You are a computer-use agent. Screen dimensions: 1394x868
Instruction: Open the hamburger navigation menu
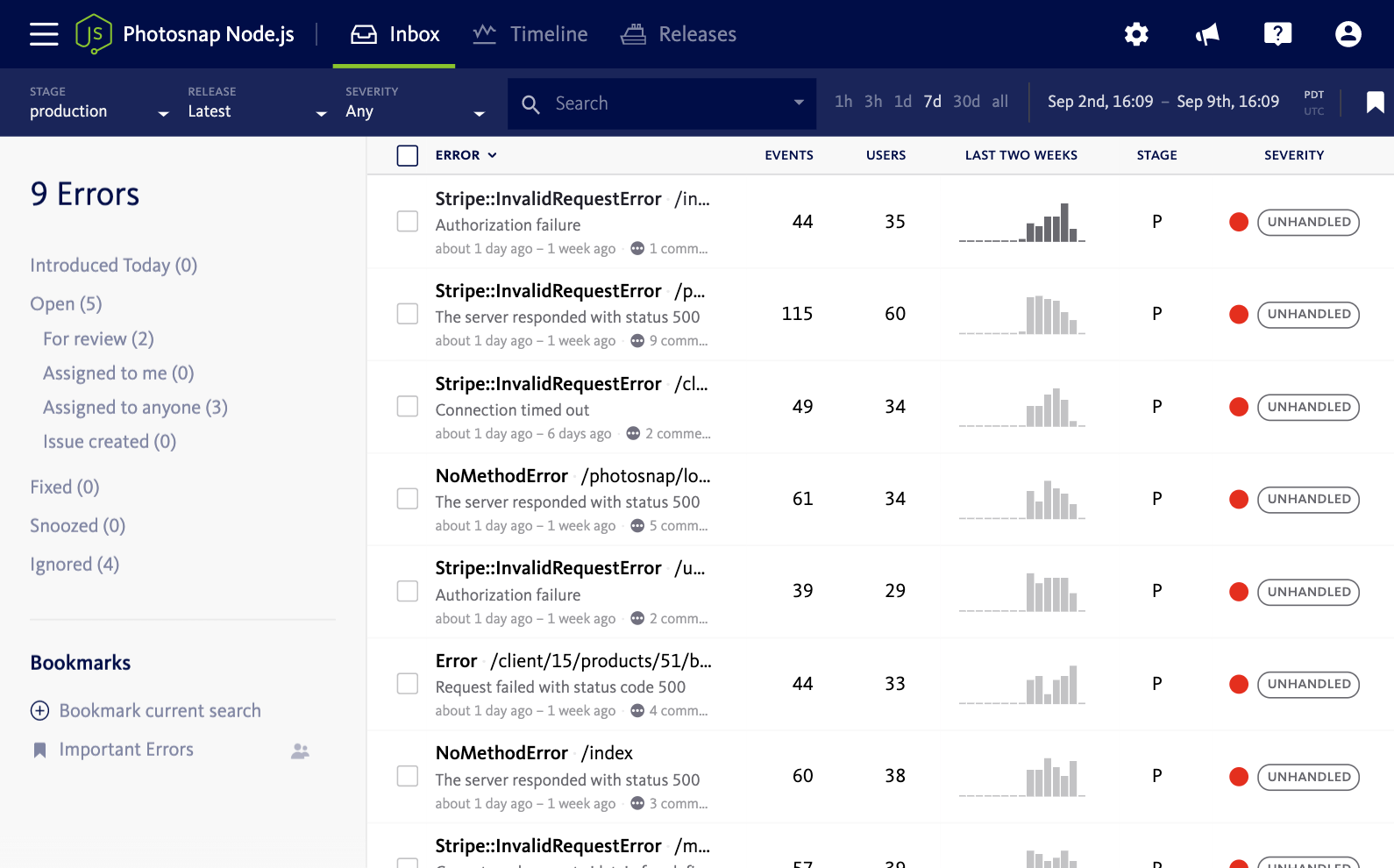44,34
